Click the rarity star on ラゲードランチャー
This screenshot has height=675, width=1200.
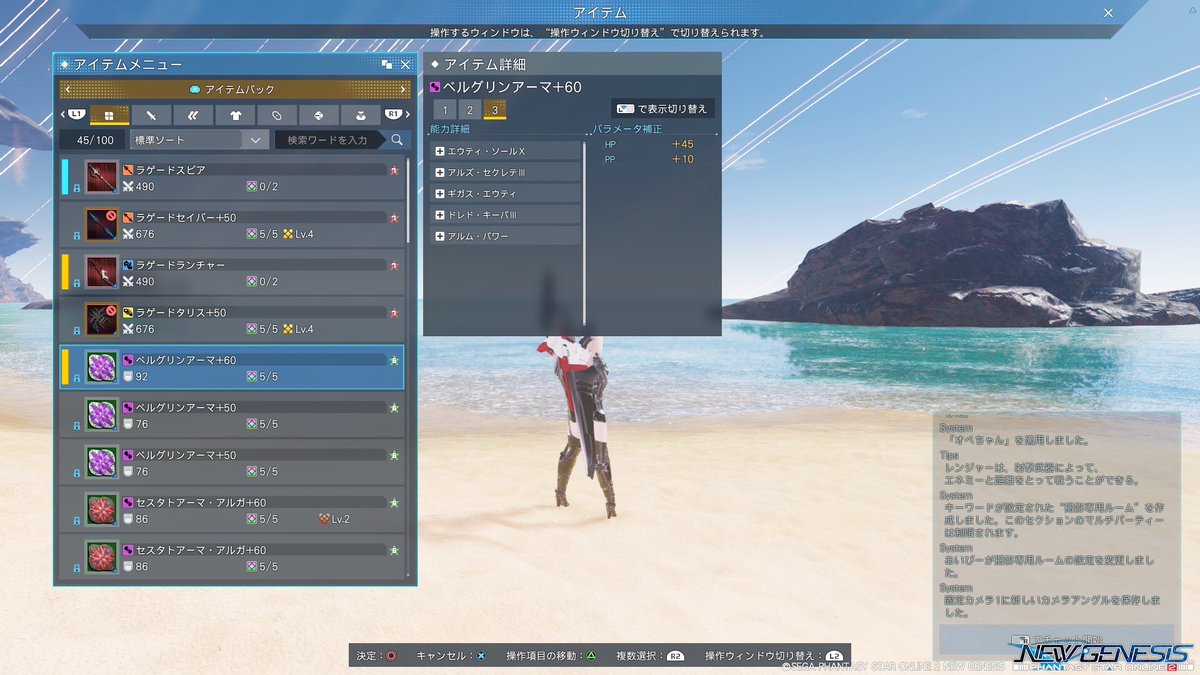point(394,265)
